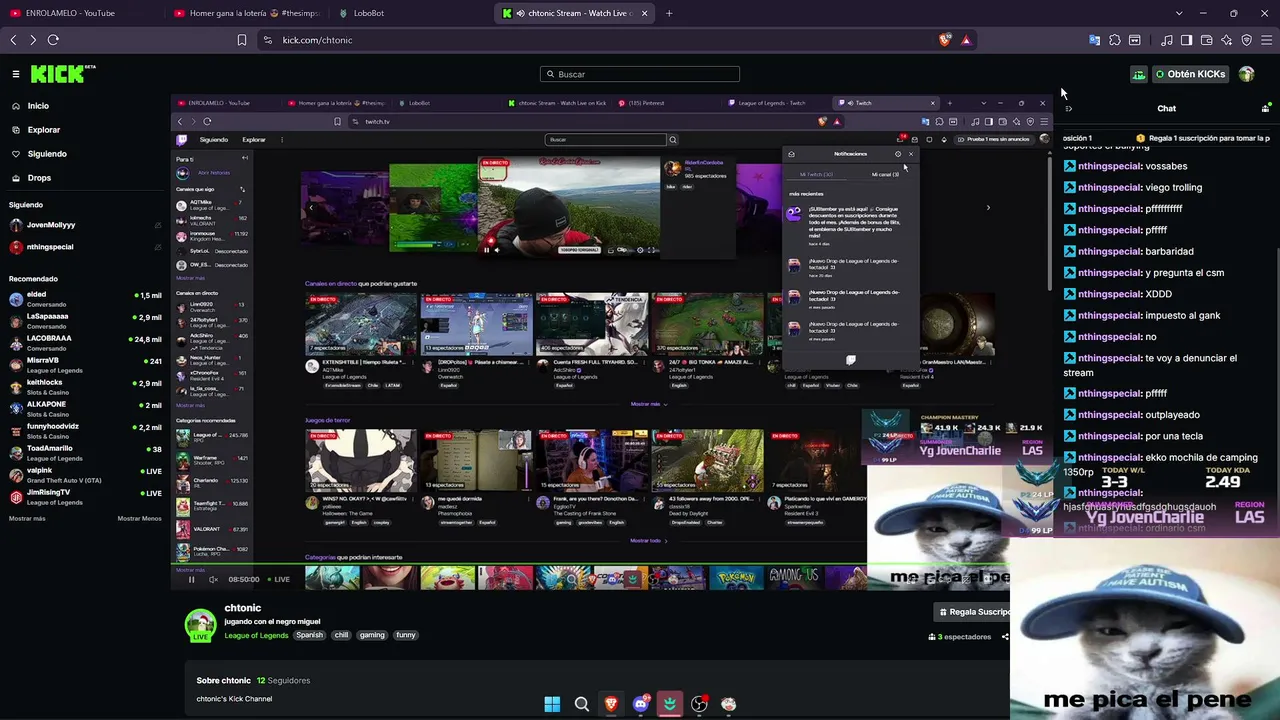The image size is (1280, 720).
Task: Open the Kick profile avatar menu
Action: [1246, 74]
